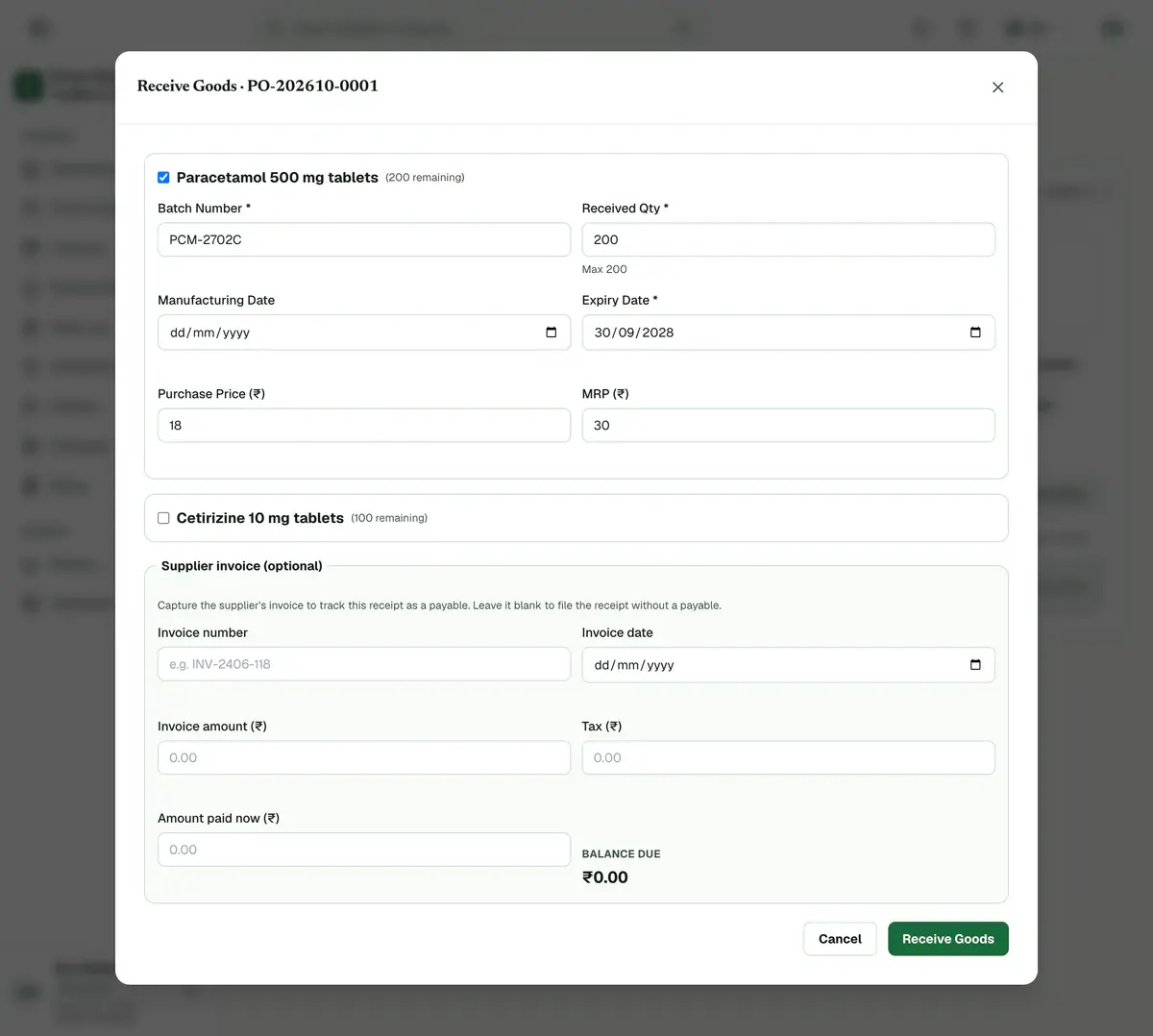
Task: Click the "Max 200" hint text
Action: point(604,269)
